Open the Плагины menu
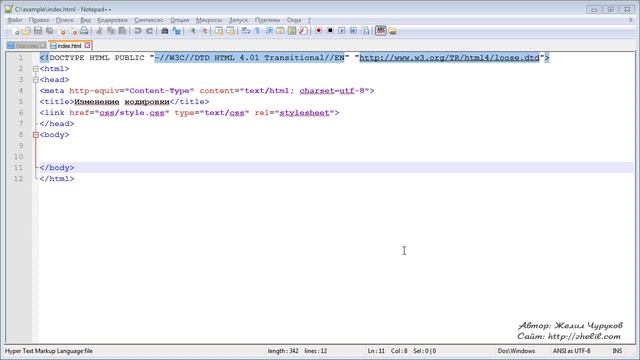 point(267,20)
